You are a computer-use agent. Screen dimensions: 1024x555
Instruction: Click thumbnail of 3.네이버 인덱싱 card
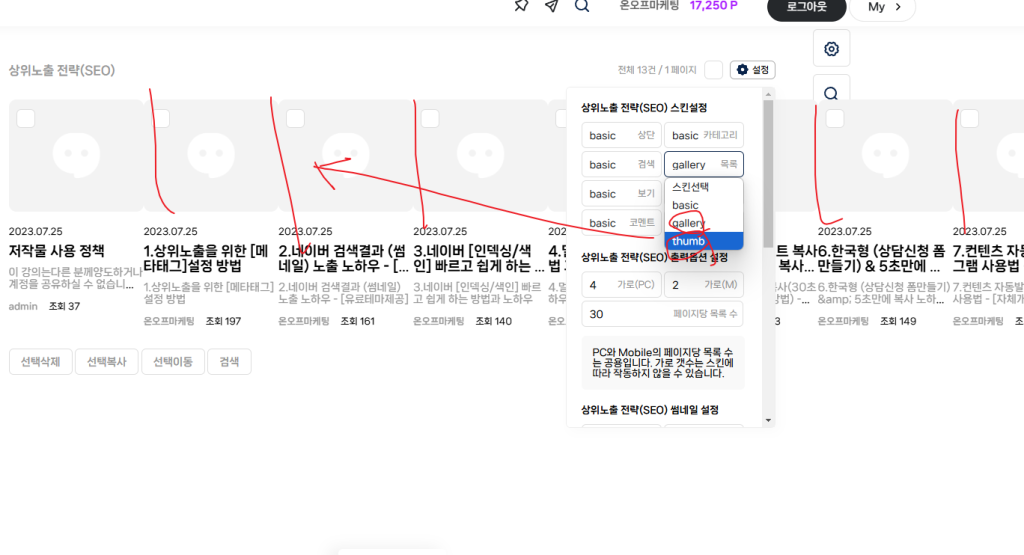(480, 155)
